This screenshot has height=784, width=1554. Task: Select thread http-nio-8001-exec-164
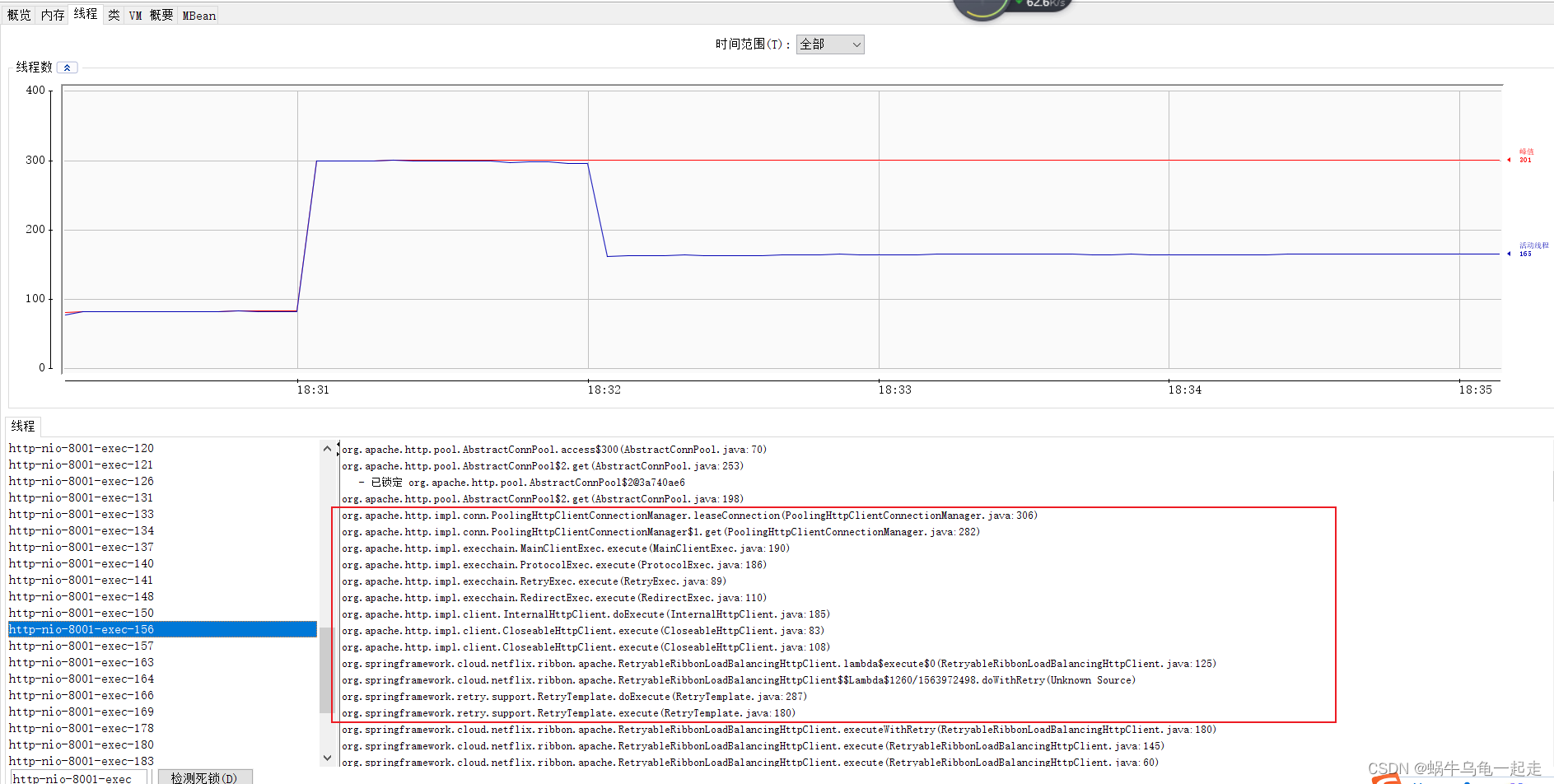tap(162, 679)
